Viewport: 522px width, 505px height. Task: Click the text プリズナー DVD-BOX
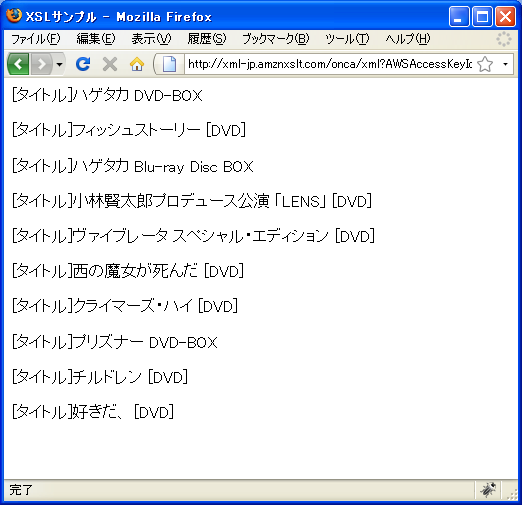[145, 342]
